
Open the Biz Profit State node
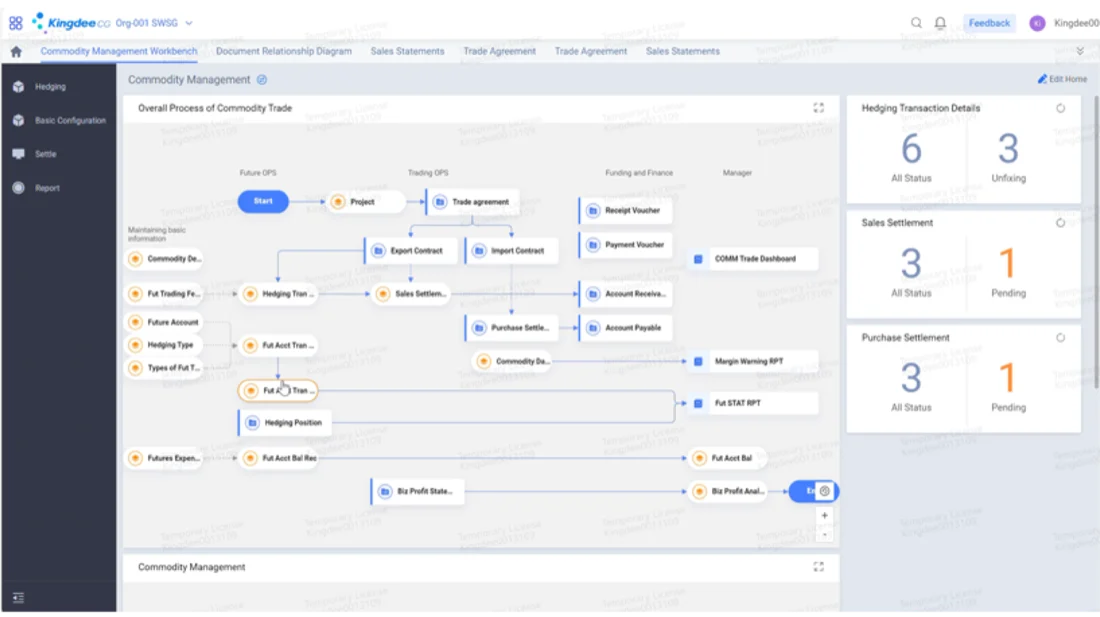tap(417, 491)
